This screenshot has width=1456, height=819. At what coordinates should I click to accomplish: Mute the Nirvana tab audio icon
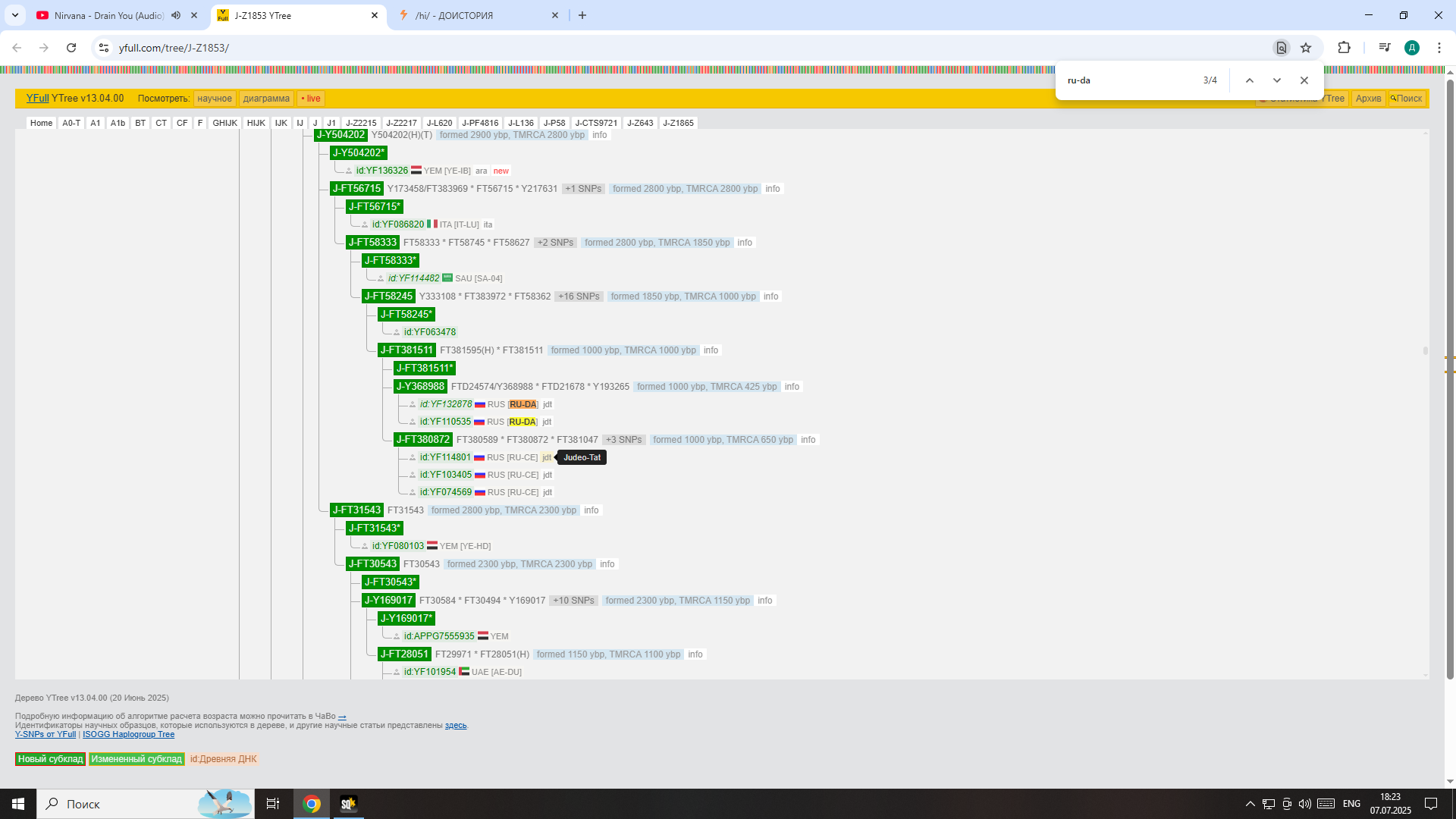(176, 15)
